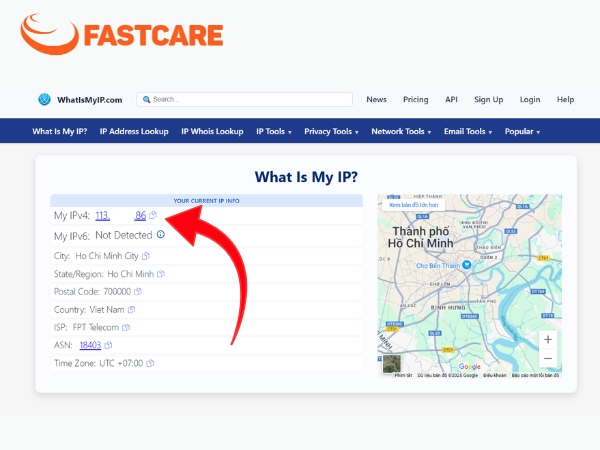Image resolution: width=600 pixels, height=450 pixels.
Task: Go to IP Address Lookup page
Action: pyautogui.click(x=134, y=131)
